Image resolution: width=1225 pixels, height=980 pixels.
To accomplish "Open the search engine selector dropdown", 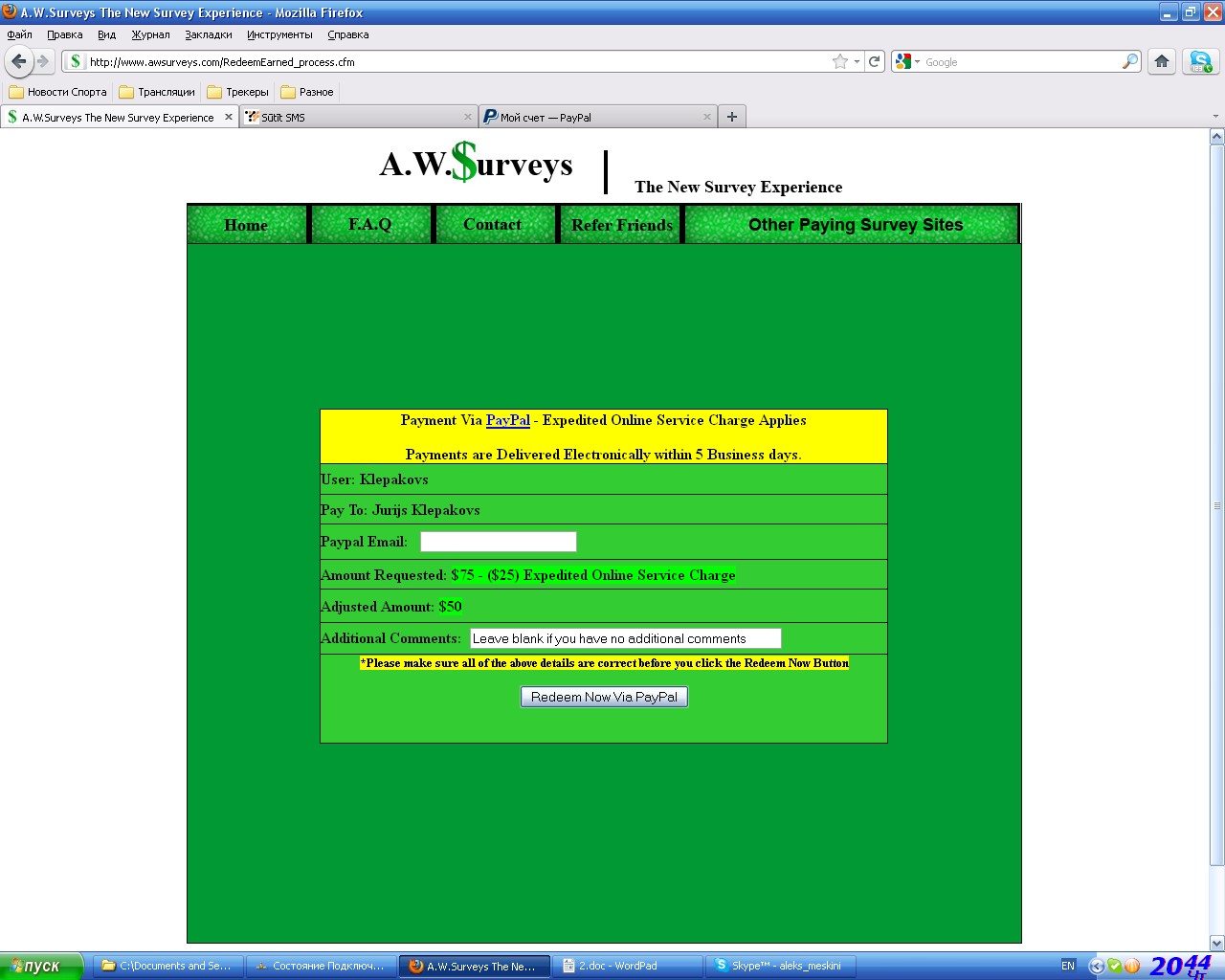I will pos(917,61).
